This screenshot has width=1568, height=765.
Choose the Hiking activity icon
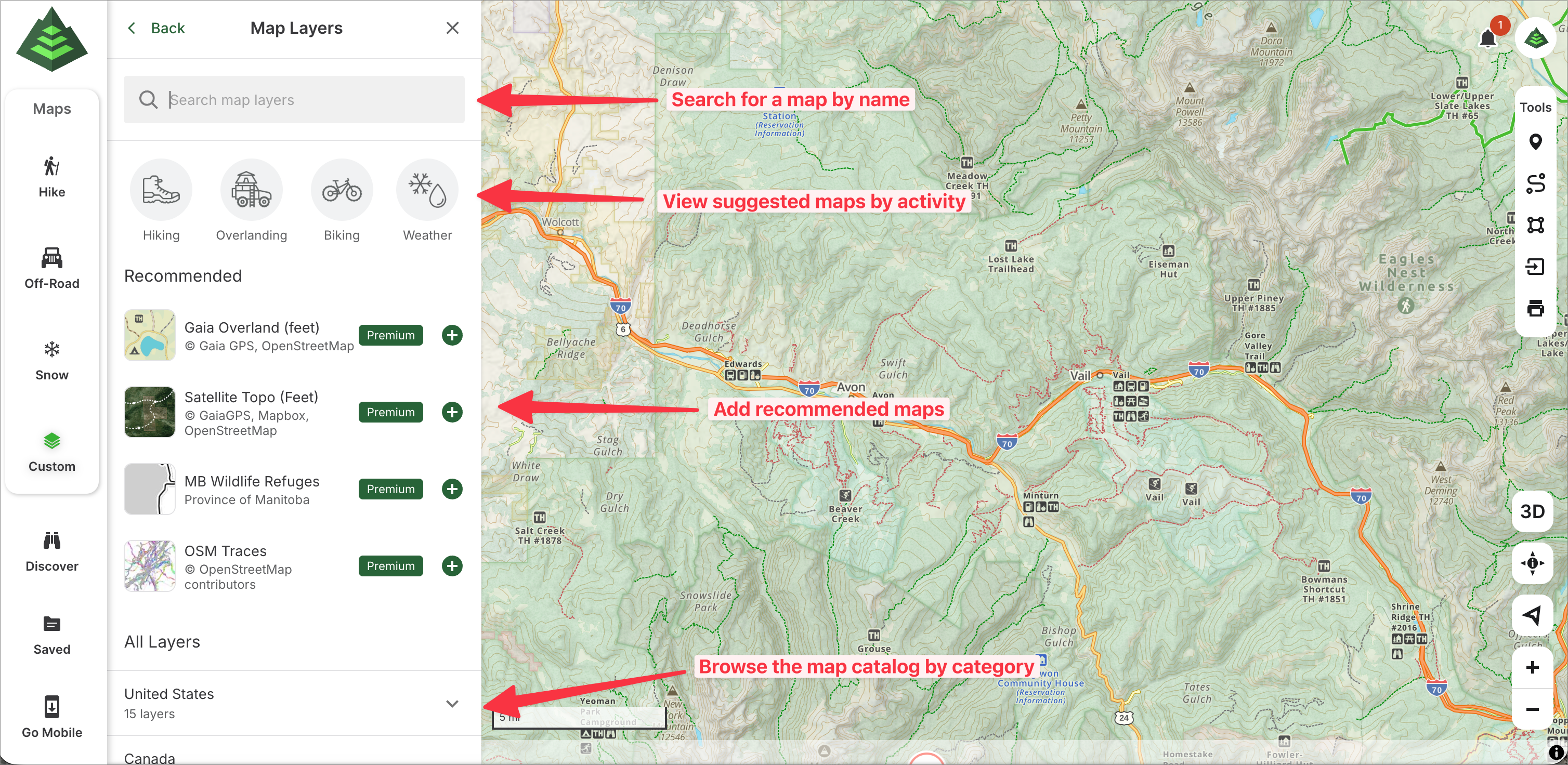(x=161, y=191)
